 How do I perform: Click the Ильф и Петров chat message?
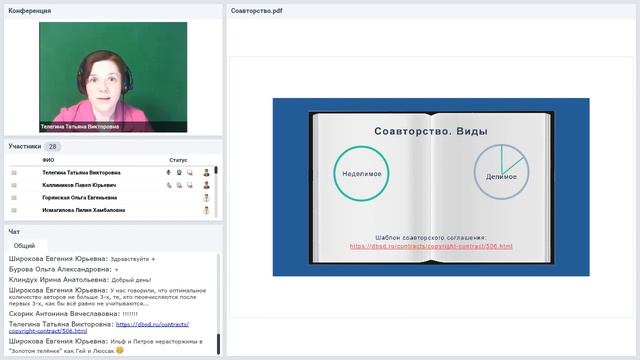click(106, 346)
